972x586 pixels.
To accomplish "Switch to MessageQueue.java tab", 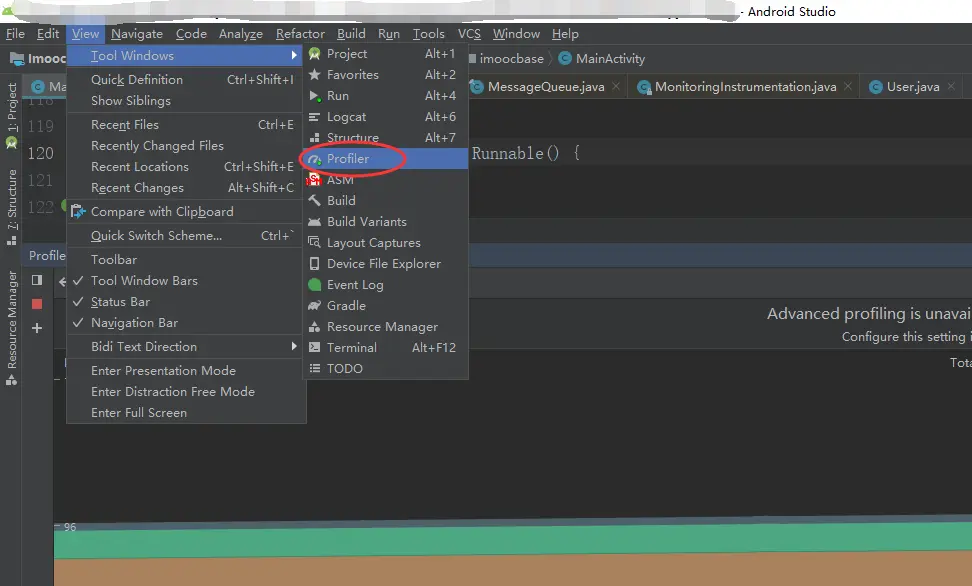I will coord(546,87).
